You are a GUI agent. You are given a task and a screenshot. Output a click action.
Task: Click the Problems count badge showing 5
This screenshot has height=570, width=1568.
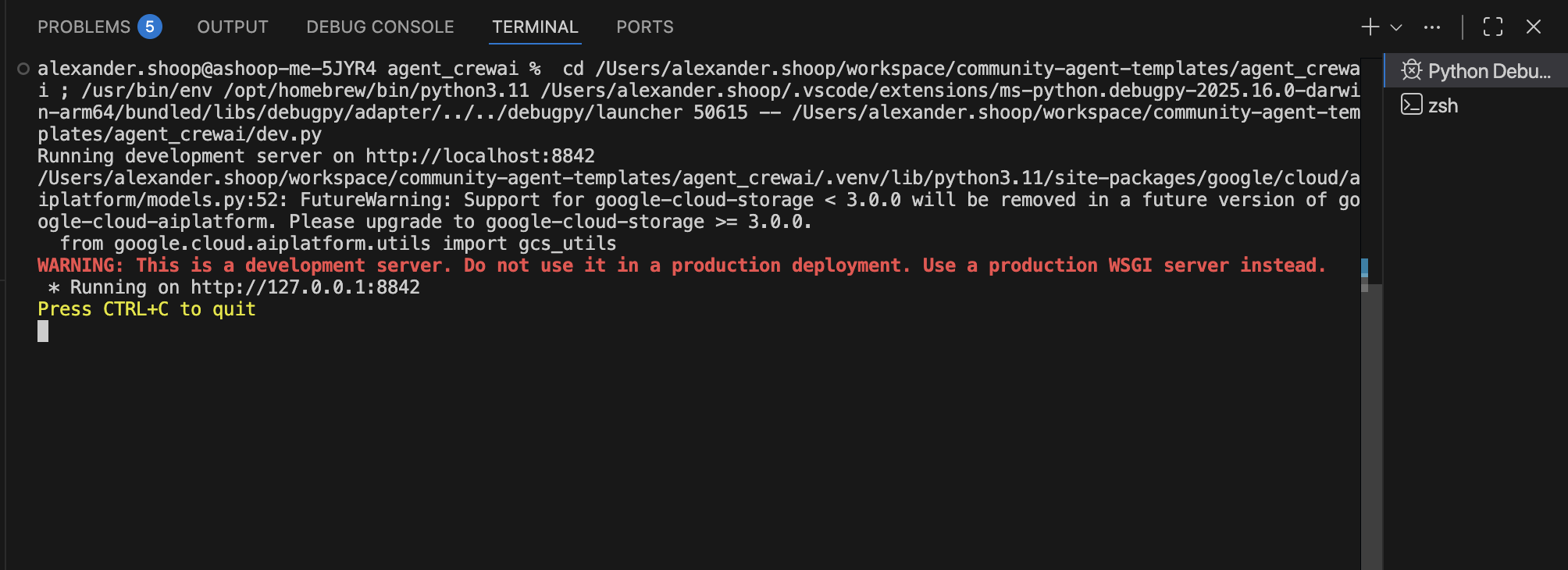(x=150, y=27)
